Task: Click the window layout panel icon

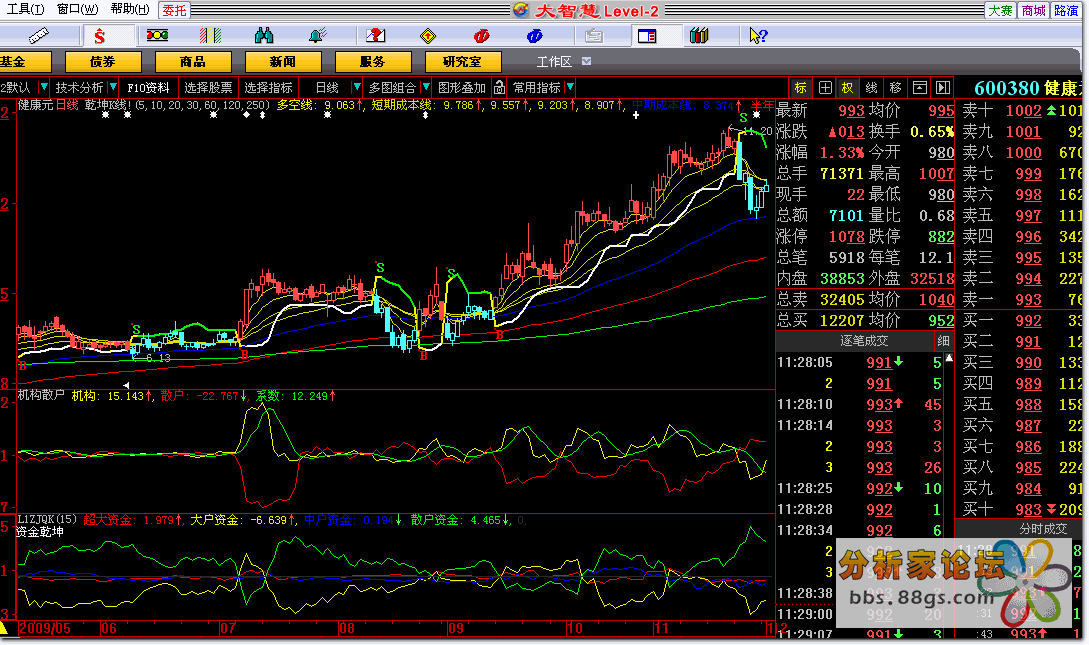Action: [647, 35]
